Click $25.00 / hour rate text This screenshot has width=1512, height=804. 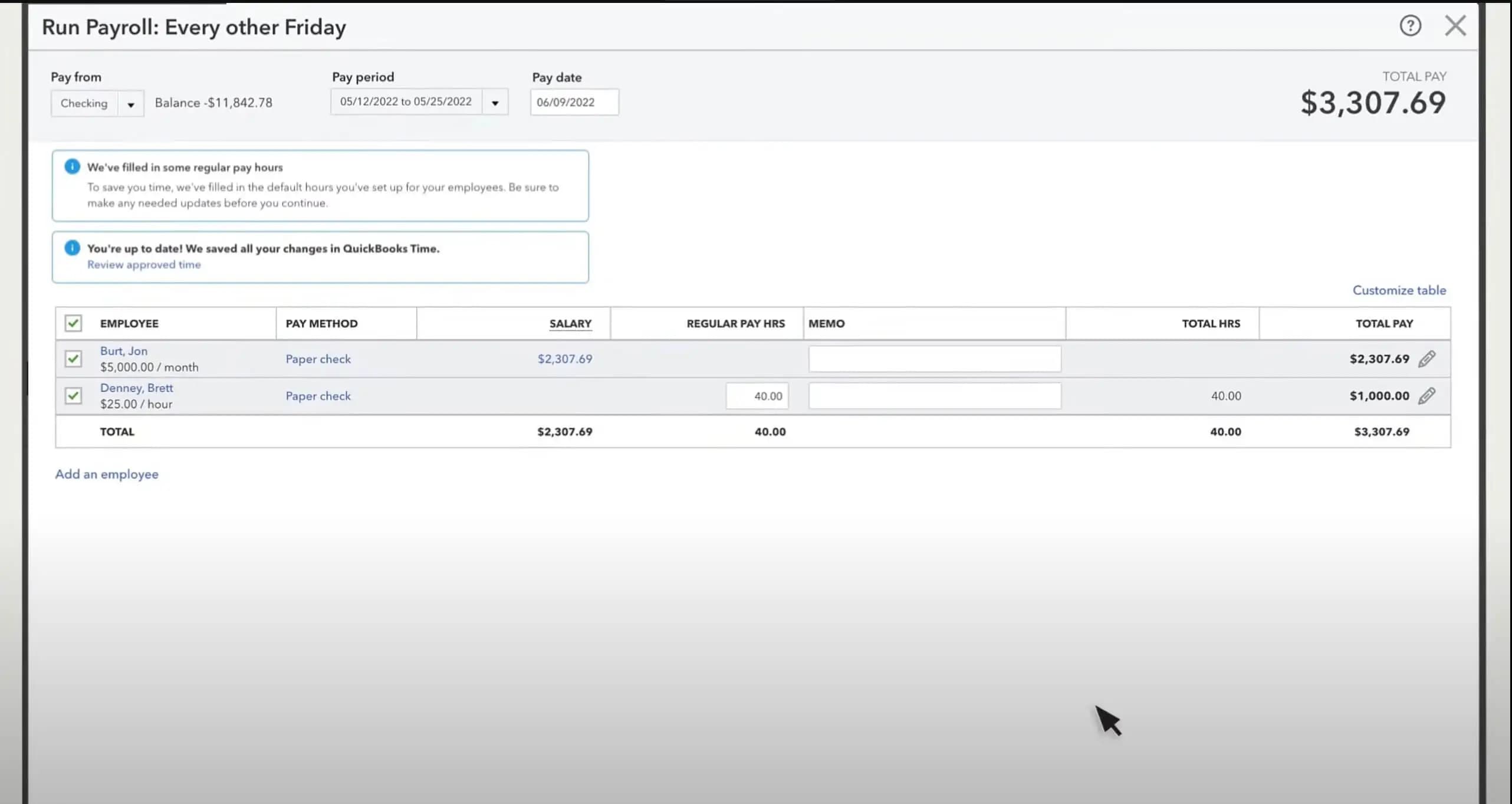tap(136, 405)
